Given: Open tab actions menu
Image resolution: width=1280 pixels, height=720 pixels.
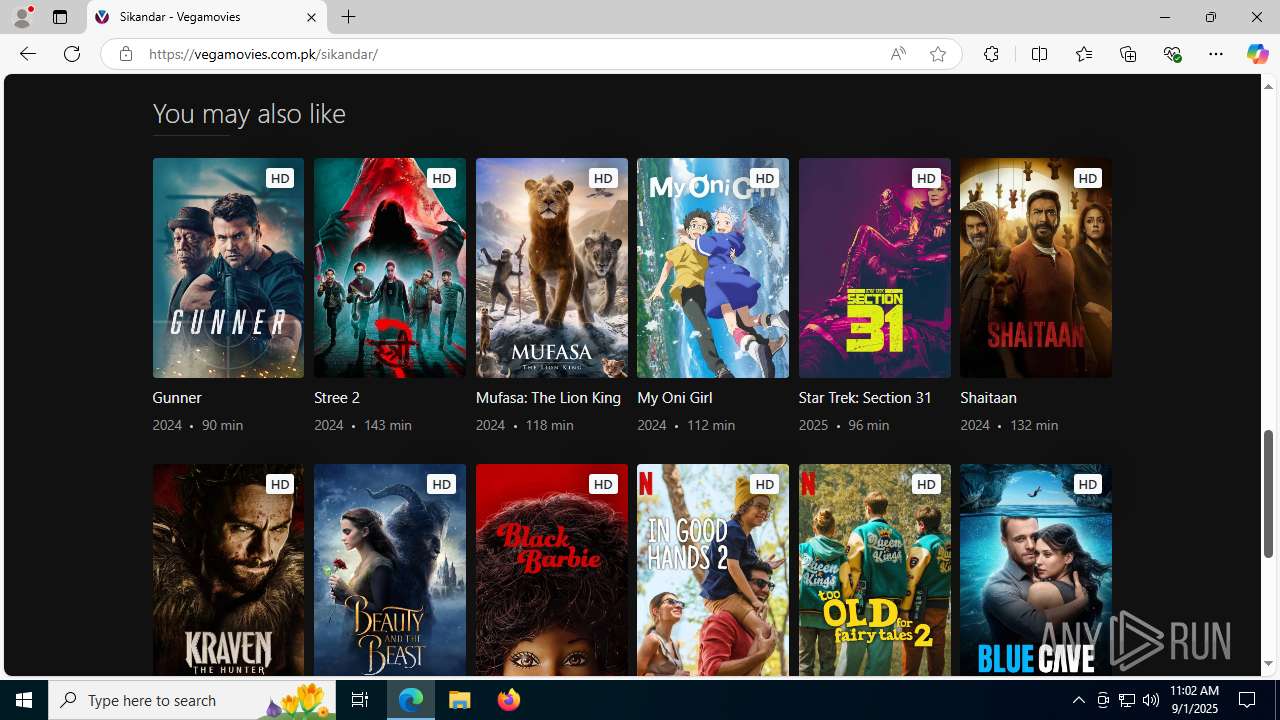Looking at the screenshot, I should tap(60, 17).
